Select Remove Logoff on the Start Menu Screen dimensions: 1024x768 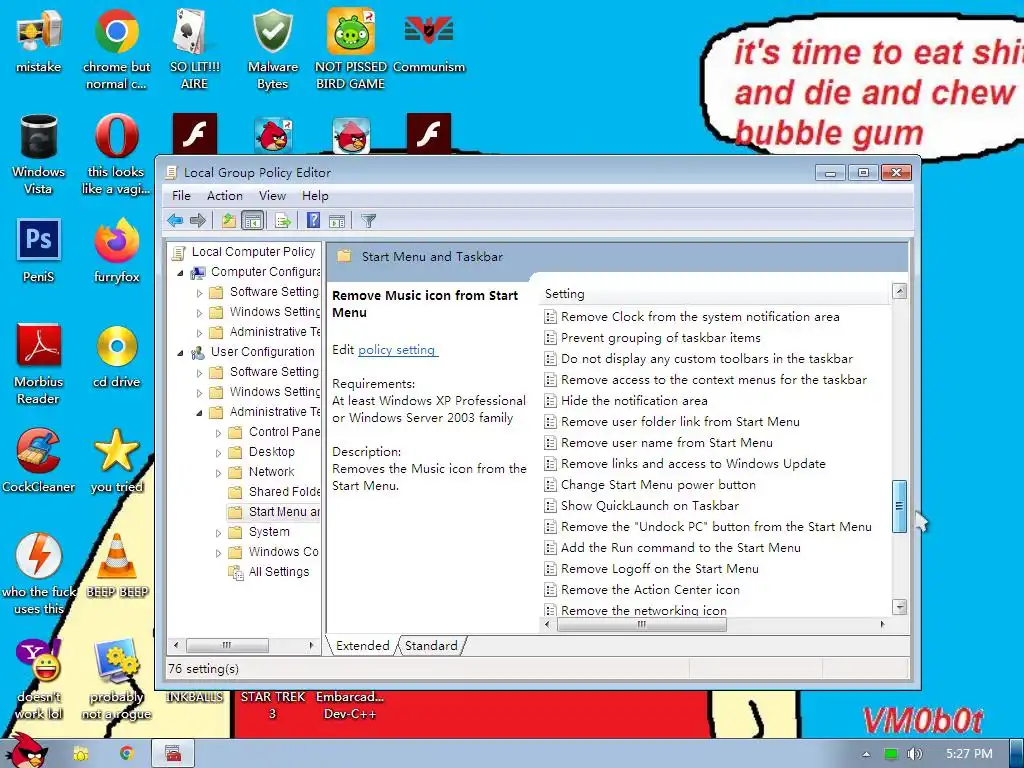[660, 569]
